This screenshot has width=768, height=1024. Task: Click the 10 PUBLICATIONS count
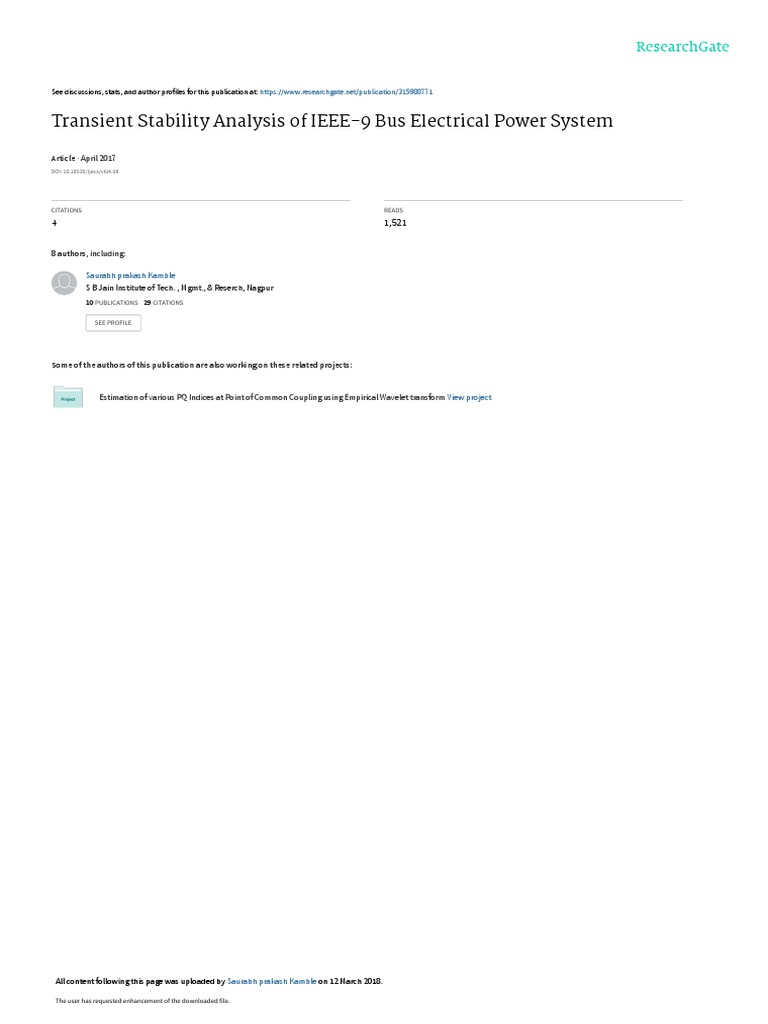[x=112, y=303]
